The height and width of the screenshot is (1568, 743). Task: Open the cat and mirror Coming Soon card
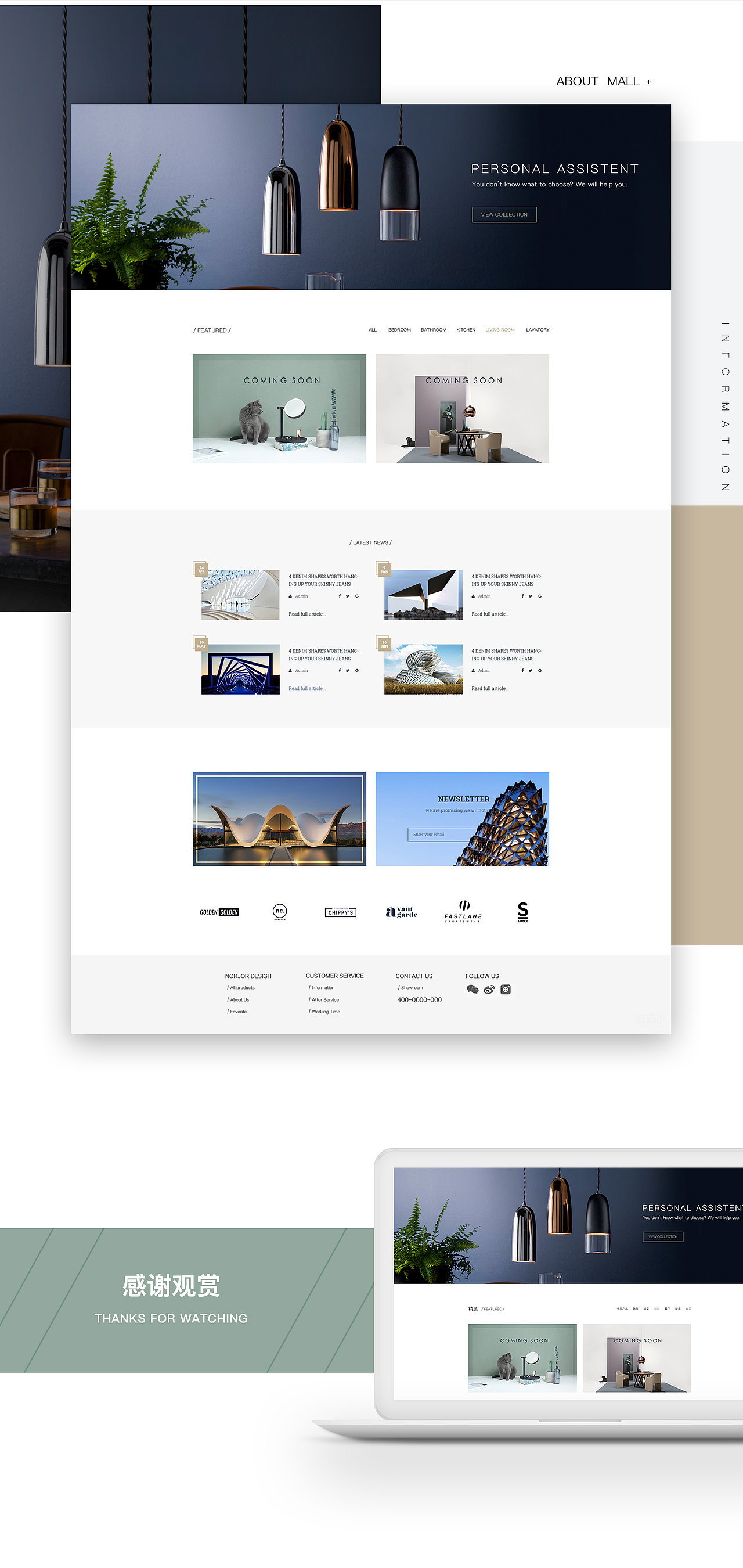279,408
